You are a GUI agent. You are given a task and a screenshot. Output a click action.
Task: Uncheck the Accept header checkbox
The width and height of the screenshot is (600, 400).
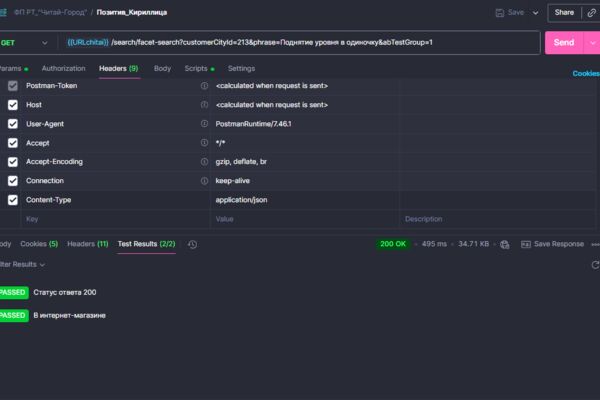(x=13, y=143)
